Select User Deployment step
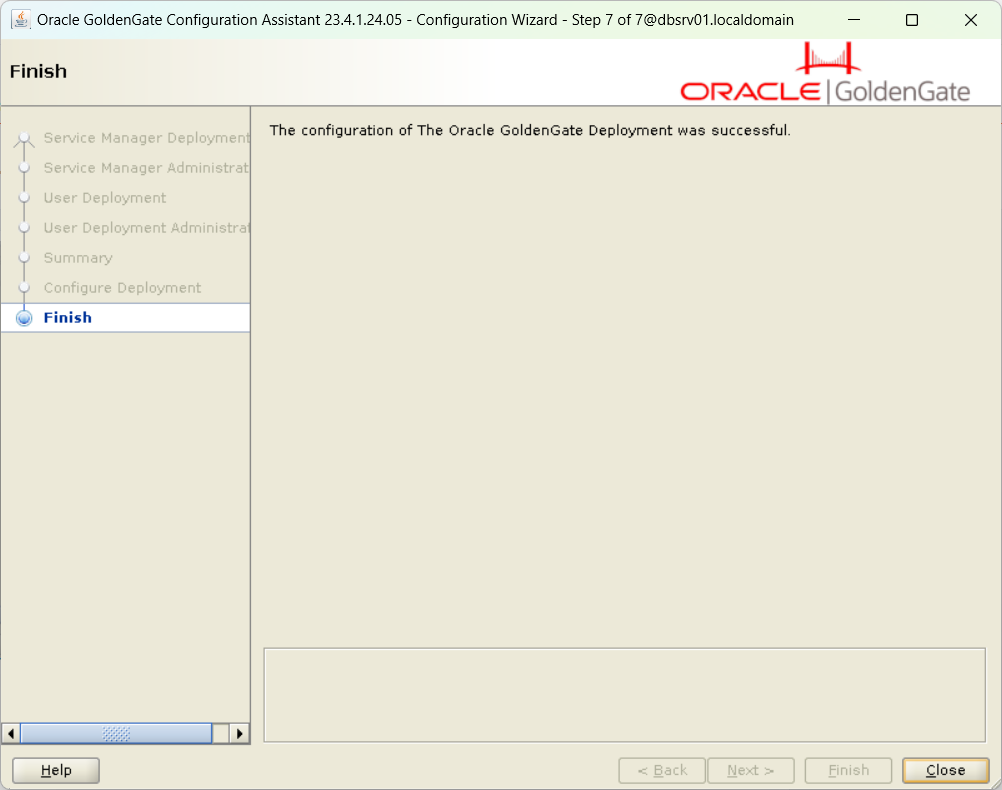Viewport: 1002px width, 790px height. (105, 198)
